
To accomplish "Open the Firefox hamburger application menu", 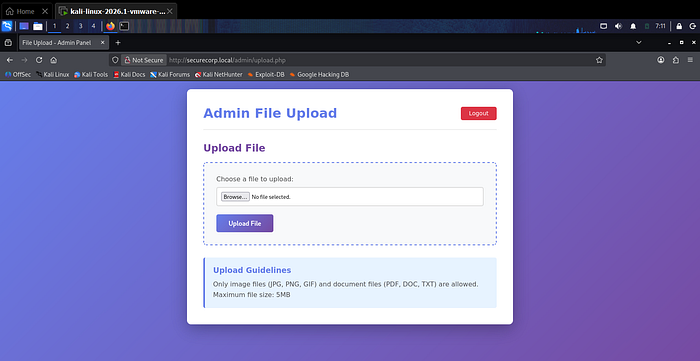I will click(690, 60).
